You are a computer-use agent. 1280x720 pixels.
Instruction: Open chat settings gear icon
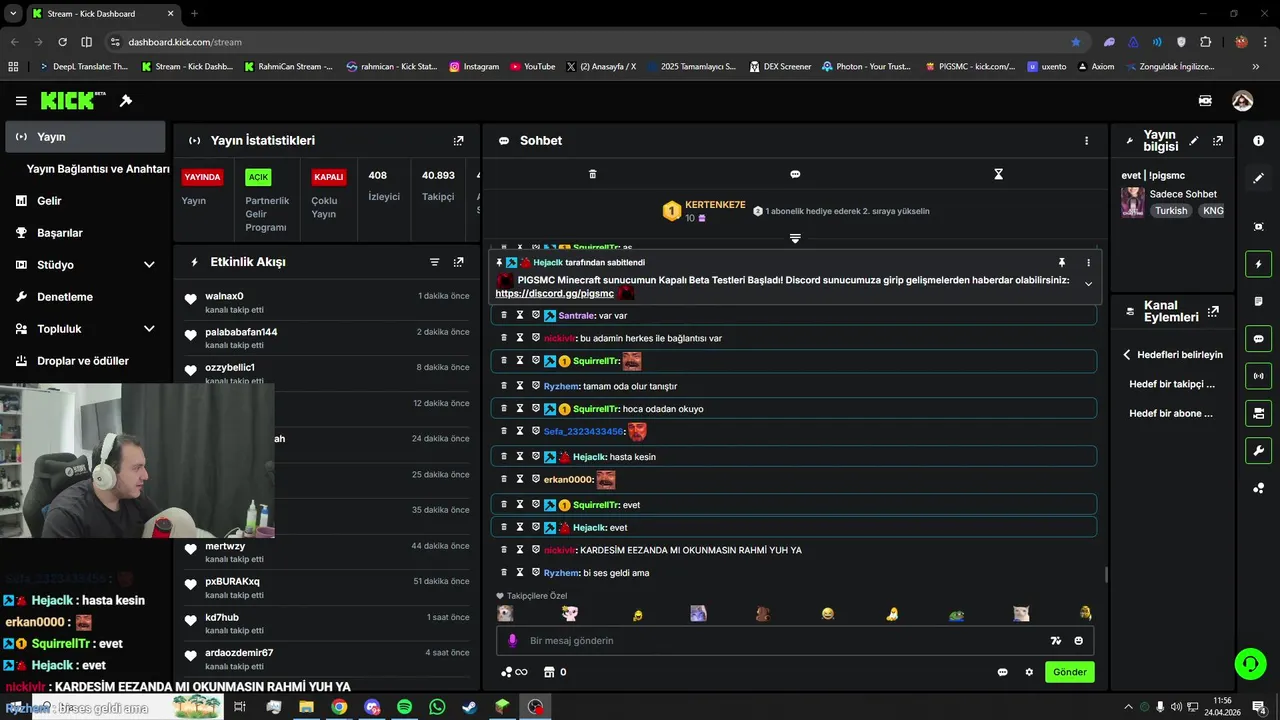1029,672
